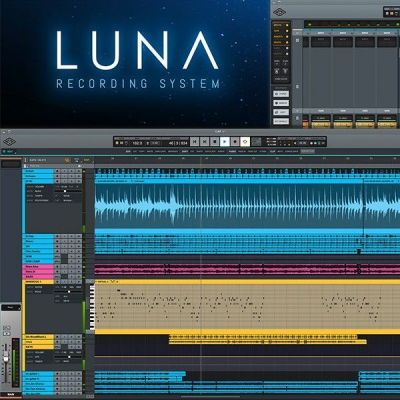This screenshot has height=400, width=400.
Task: Click the Universal Audio logo in mixer window
Action: (x=279, y=13)
